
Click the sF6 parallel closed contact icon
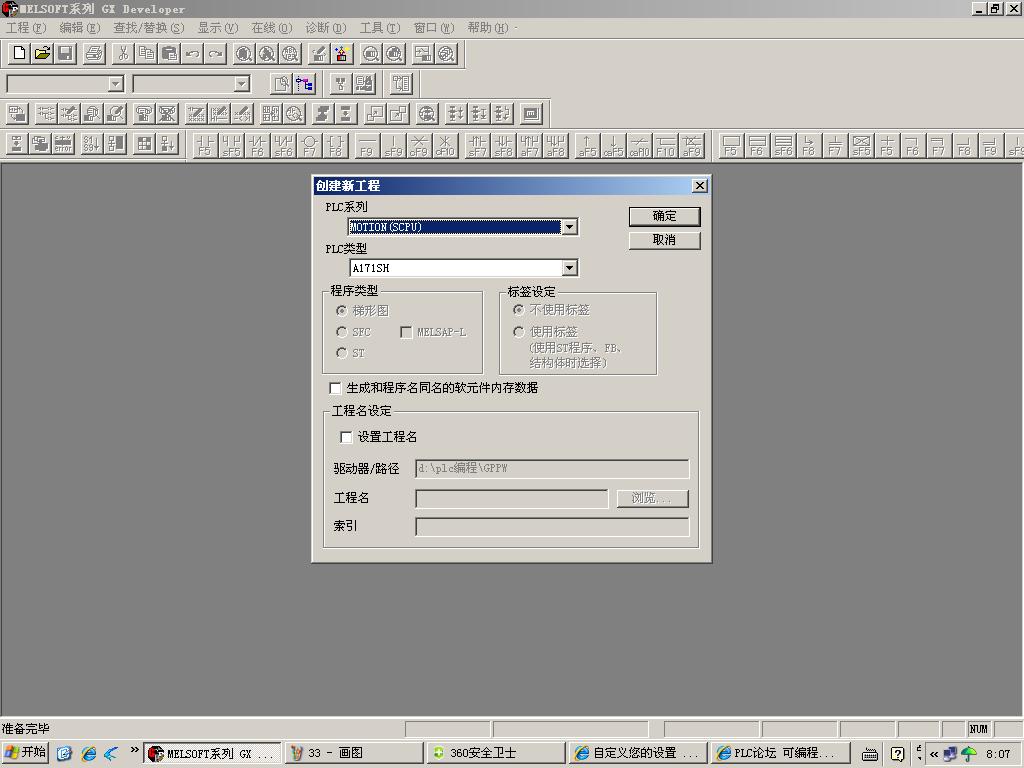(x=283, y=145)
